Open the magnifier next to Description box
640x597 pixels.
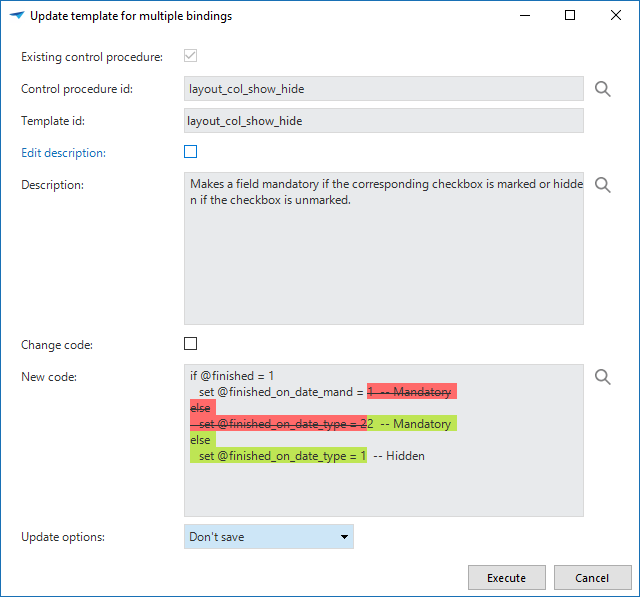pyautogui.click(x=603, y=185)
